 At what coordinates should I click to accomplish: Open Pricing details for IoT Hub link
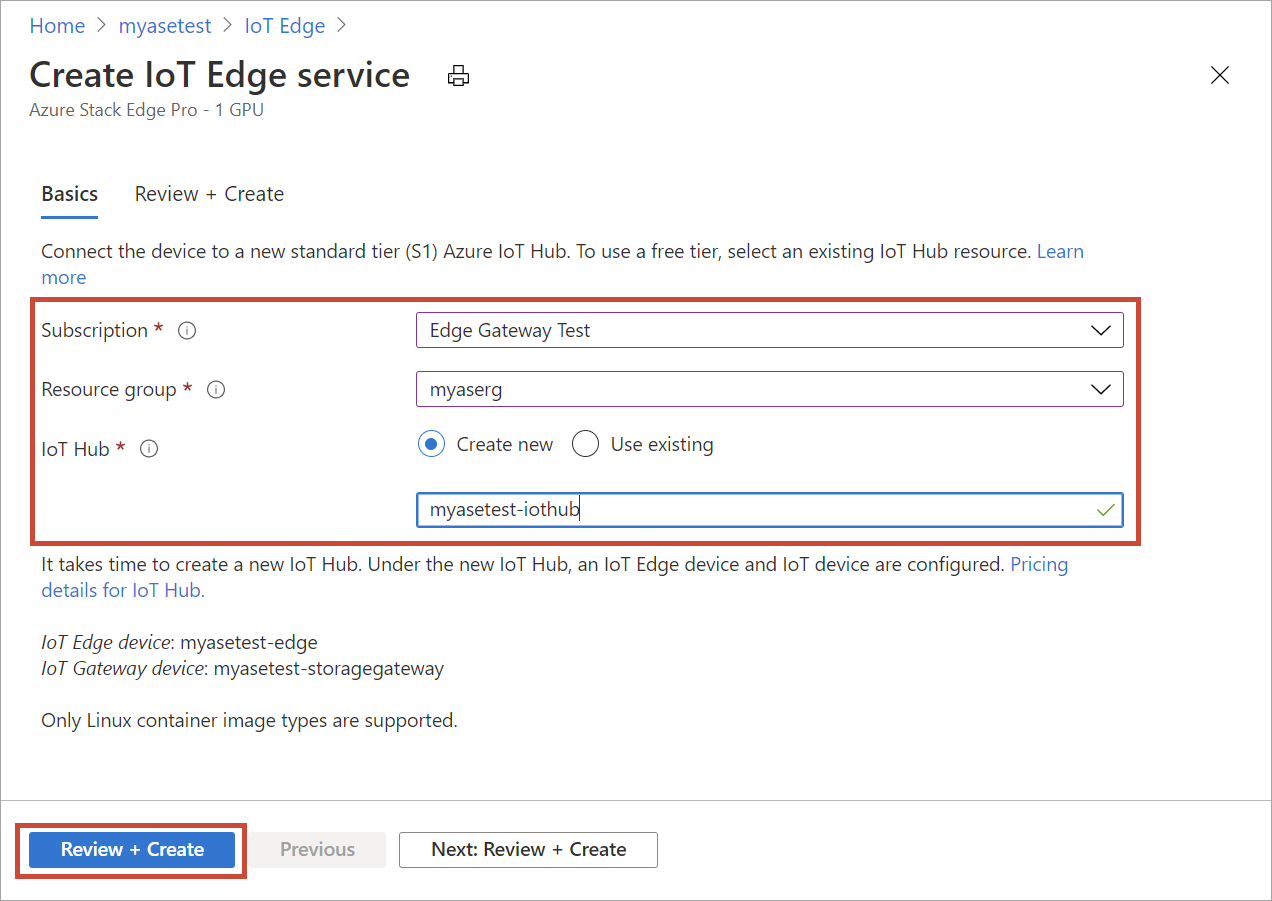pyautogui.click(x=1038, y=565)
